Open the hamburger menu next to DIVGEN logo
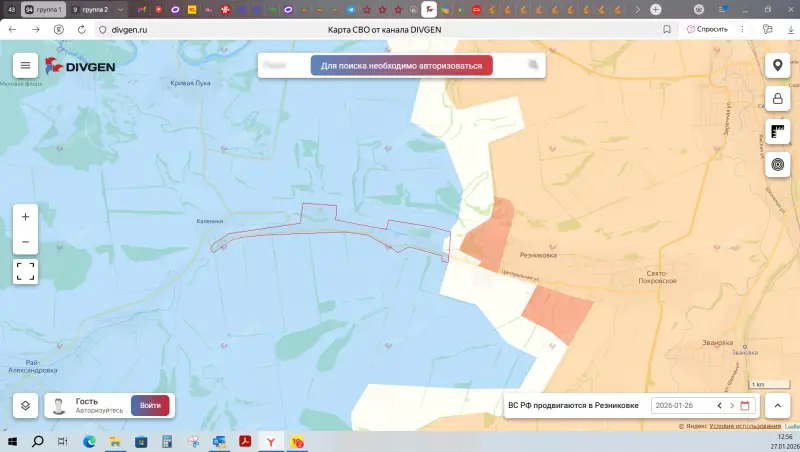This screenshot has width=800, height=452. 25,66
